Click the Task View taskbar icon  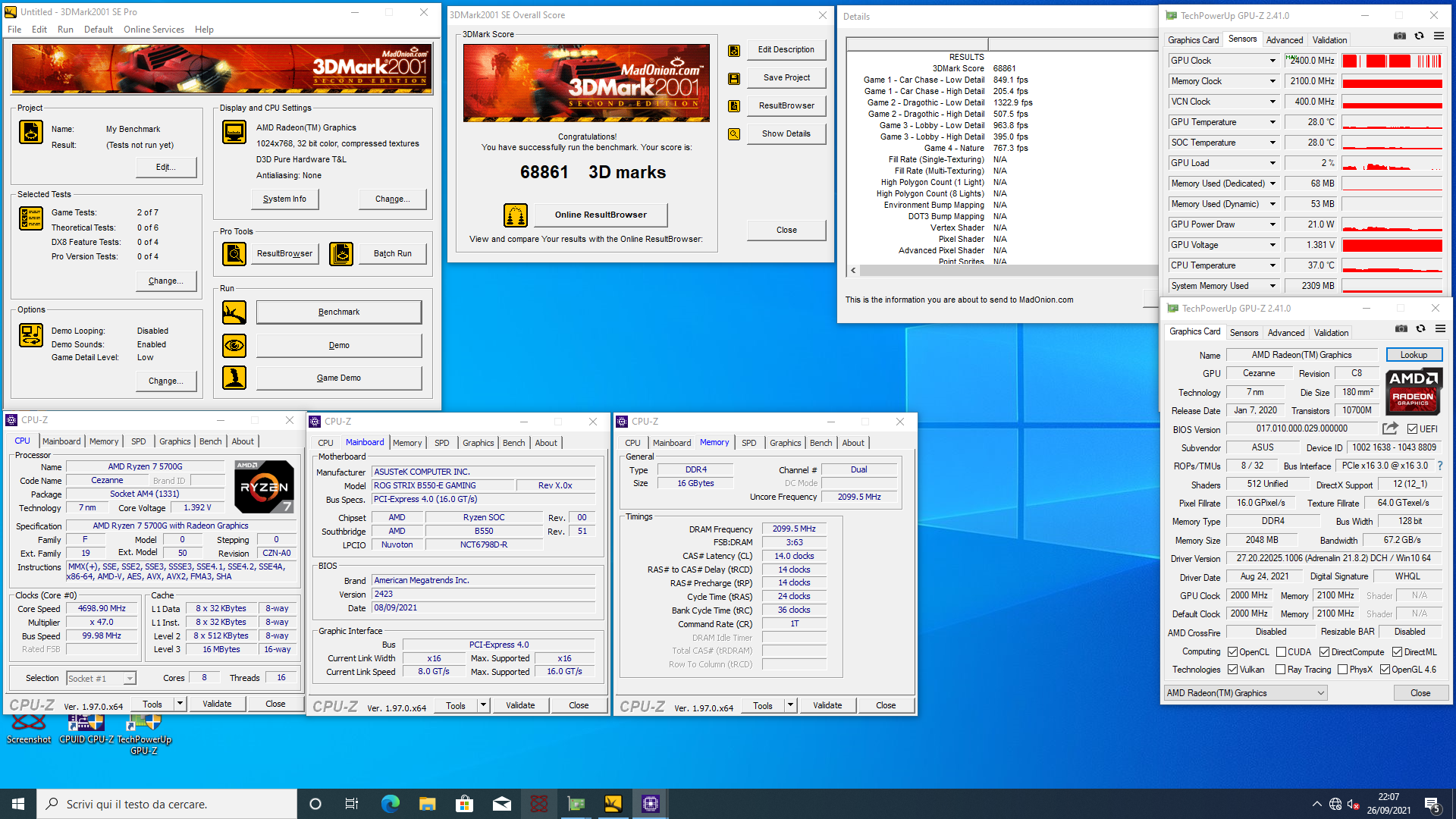click(x=352, y=804)
